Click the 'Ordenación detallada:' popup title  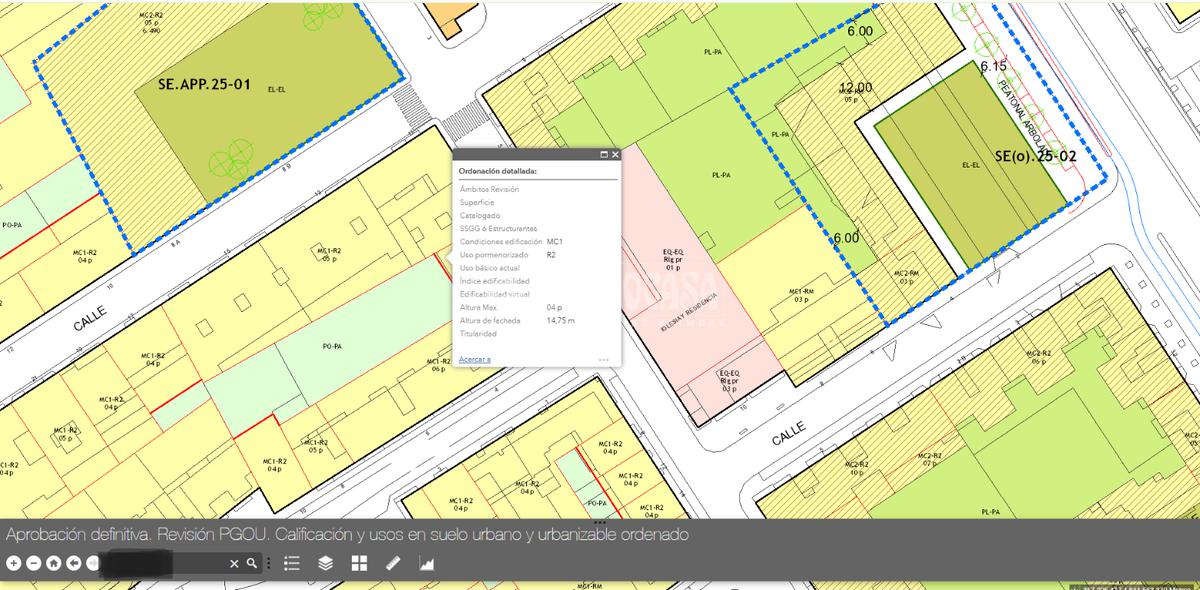click(498, 171)
